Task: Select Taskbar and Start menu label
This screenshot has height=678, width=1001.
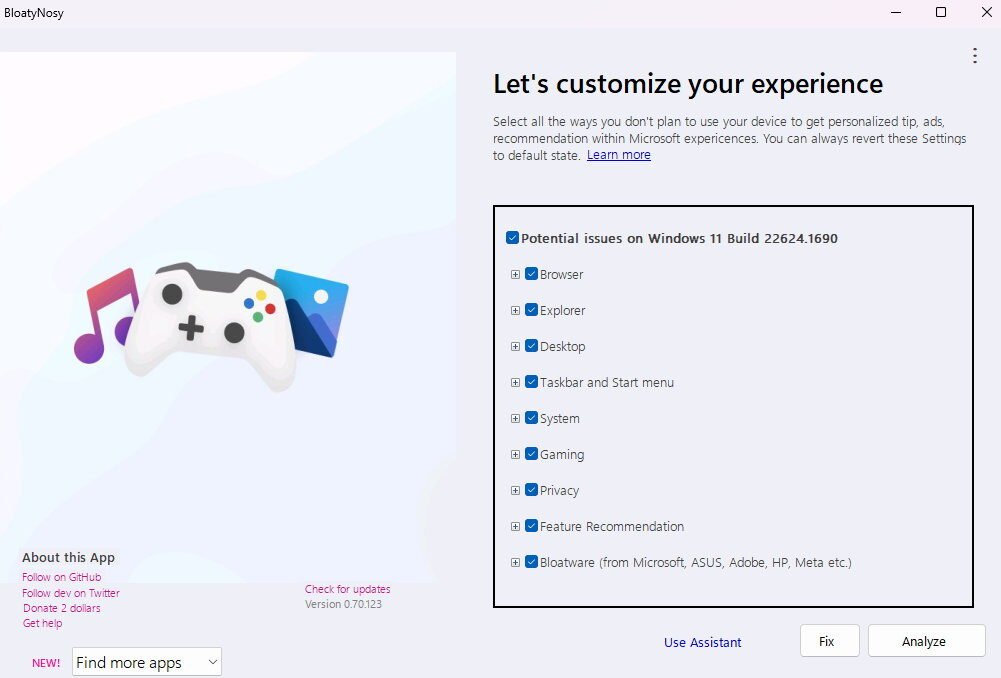Action: click(x=606, y=382)
